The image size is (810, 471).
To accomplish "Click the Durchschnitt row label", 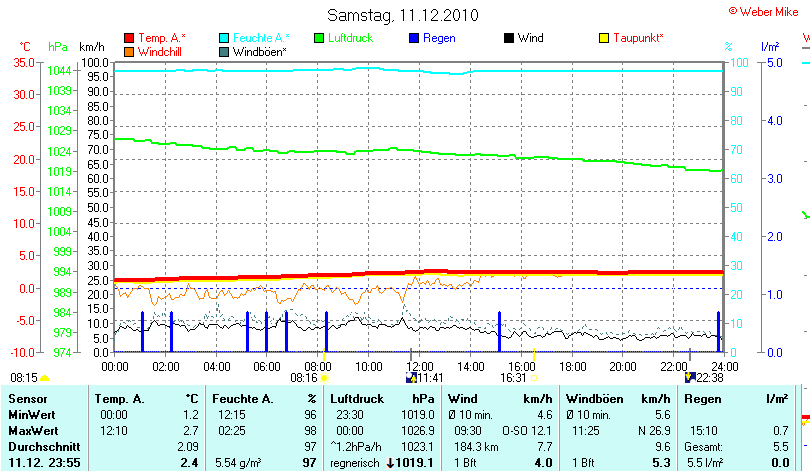I will click(44, 447).
